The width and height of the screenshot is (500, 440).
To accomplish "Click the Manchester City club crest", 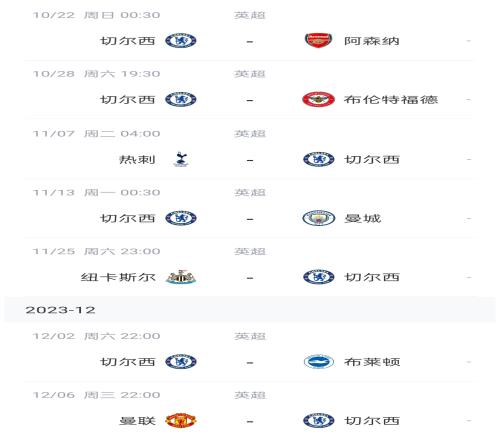I will pos(318,218).
